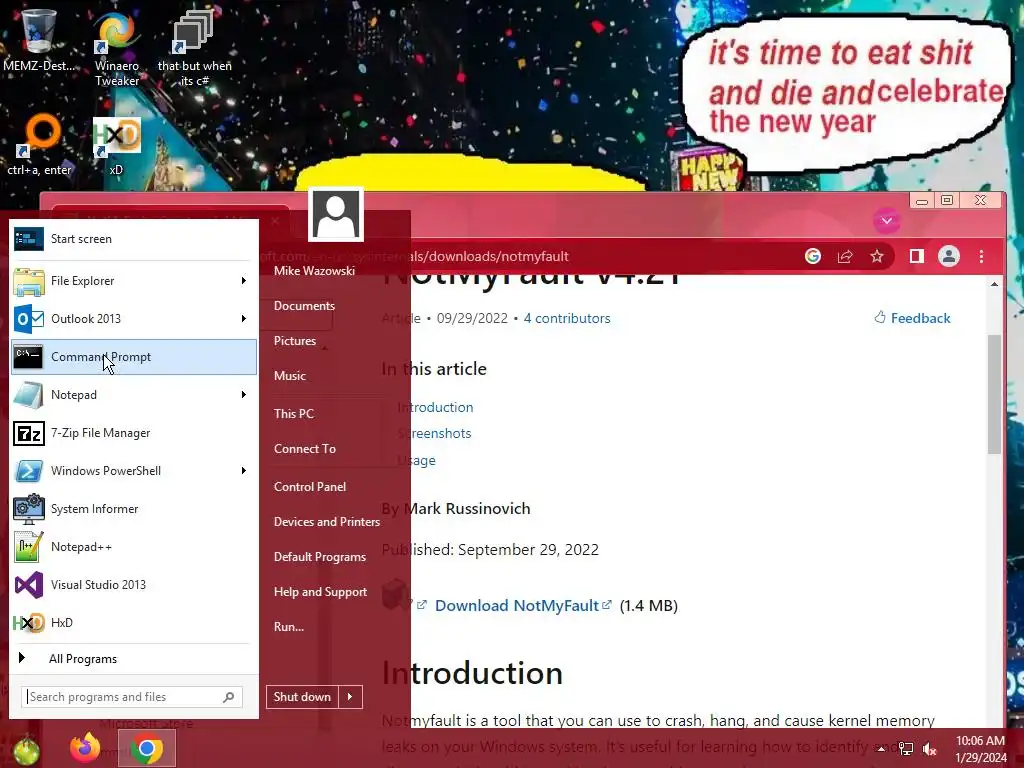
Task: Open Connect To from Start menu
Action: (x=305, y=449)
